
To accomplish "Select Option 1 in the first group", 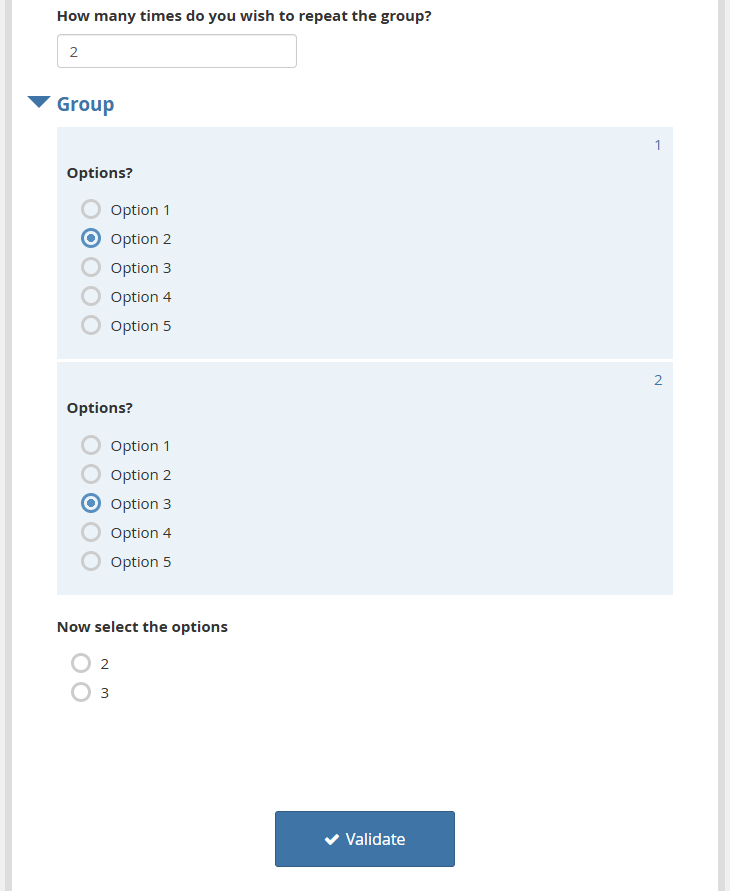I will [x=90, y=209].
